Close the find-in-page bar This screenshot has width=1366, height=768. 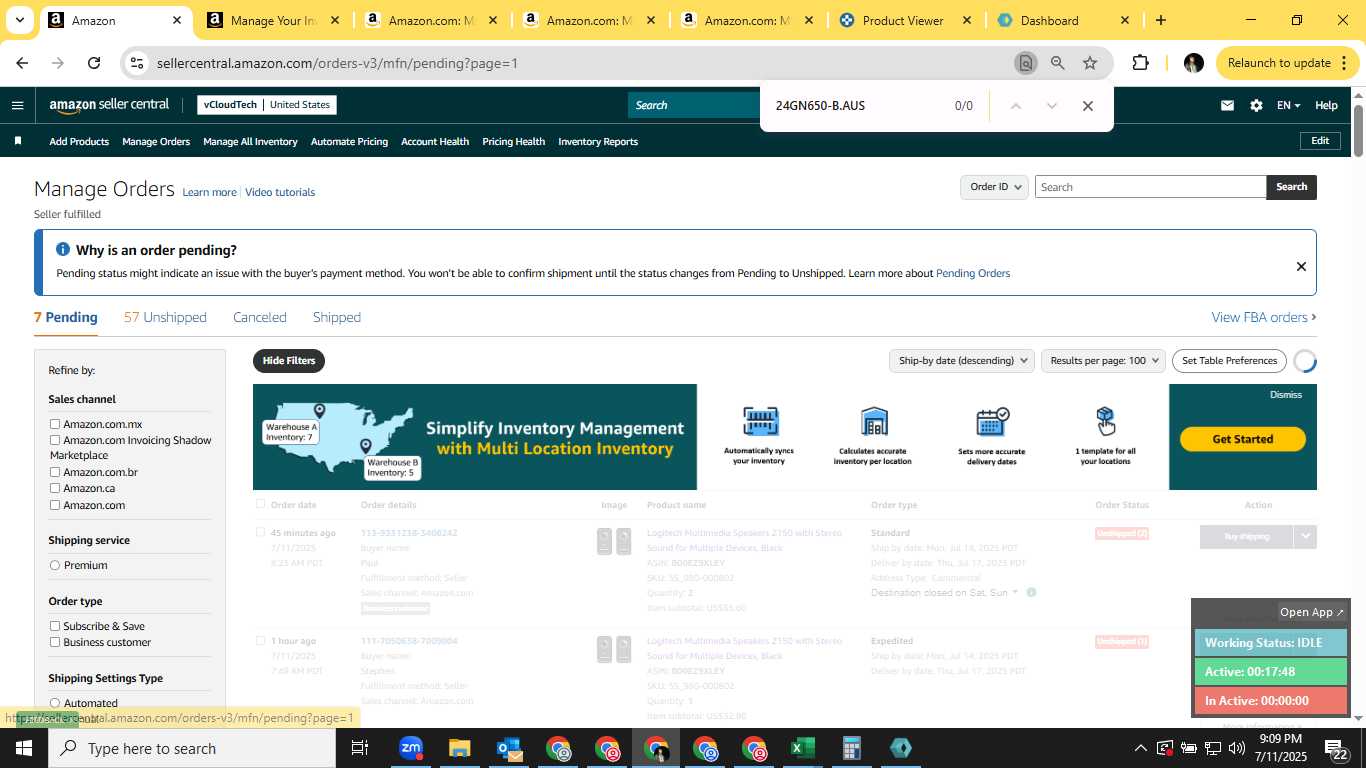point(1088,106)
